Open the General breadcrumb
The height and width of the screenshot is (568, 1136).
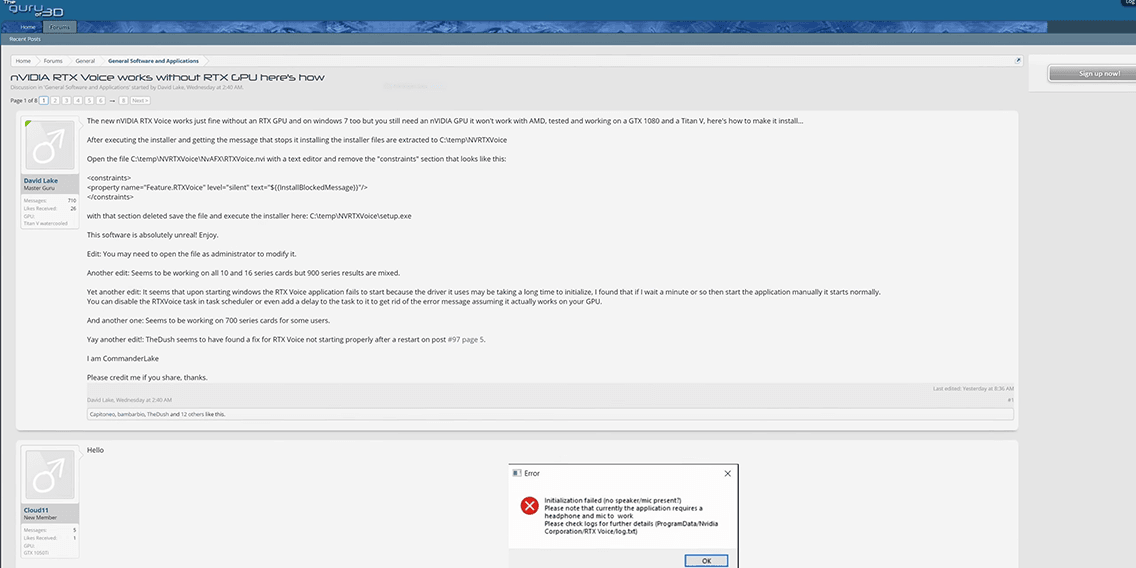(85, 61)
